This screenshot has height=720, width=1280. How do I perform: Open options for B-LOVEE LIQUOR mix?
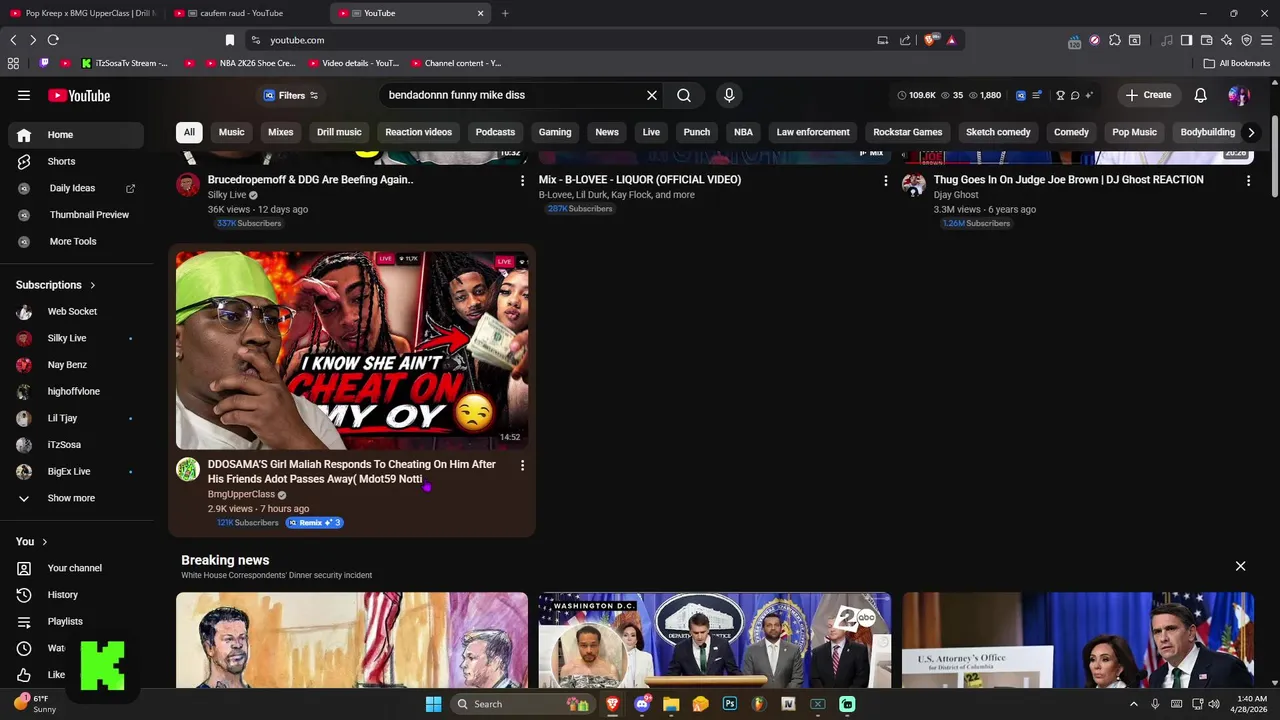(885, 180)
